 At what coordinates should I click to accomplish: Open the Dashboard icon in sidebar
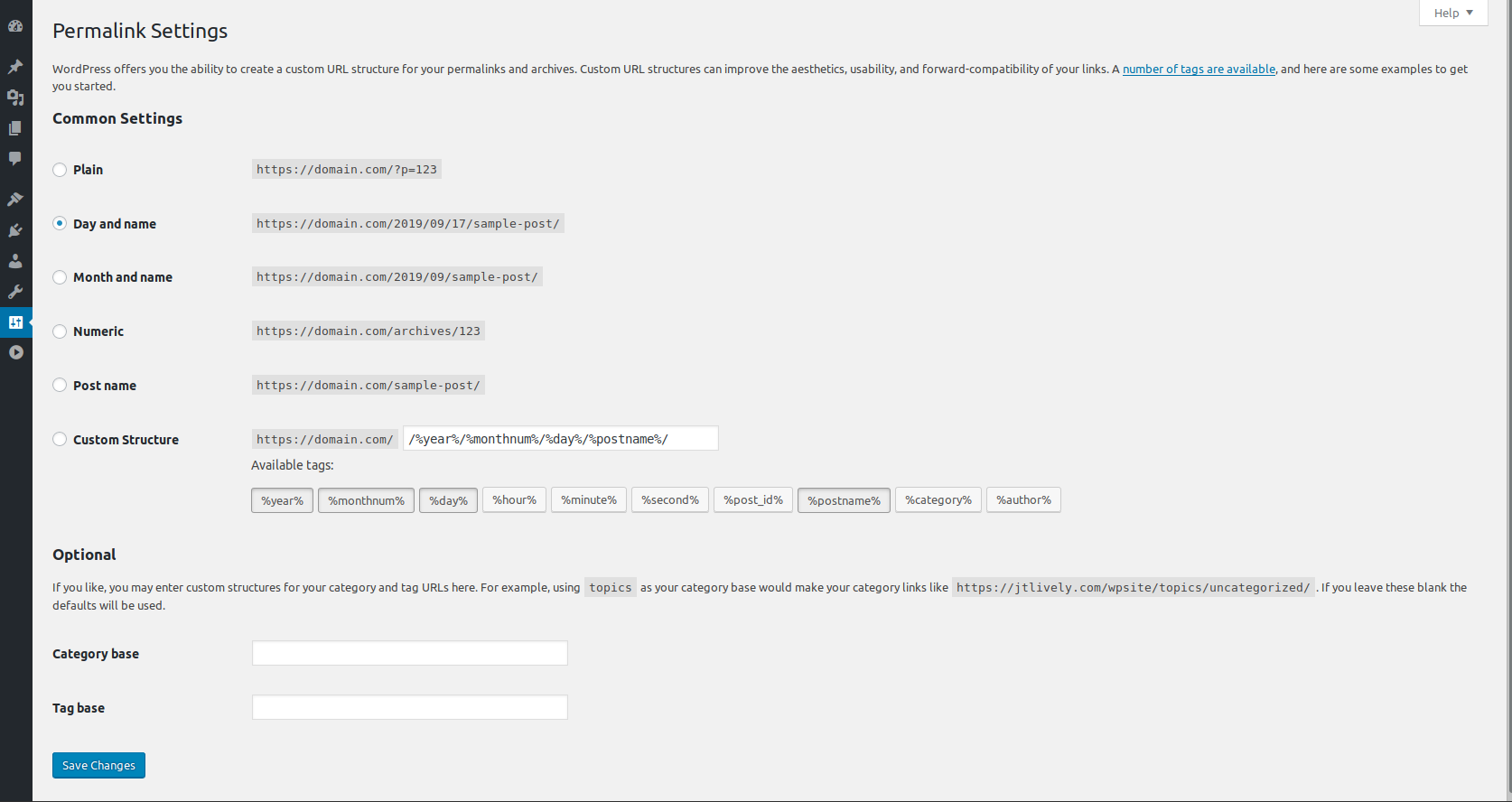tap(15, 26)
